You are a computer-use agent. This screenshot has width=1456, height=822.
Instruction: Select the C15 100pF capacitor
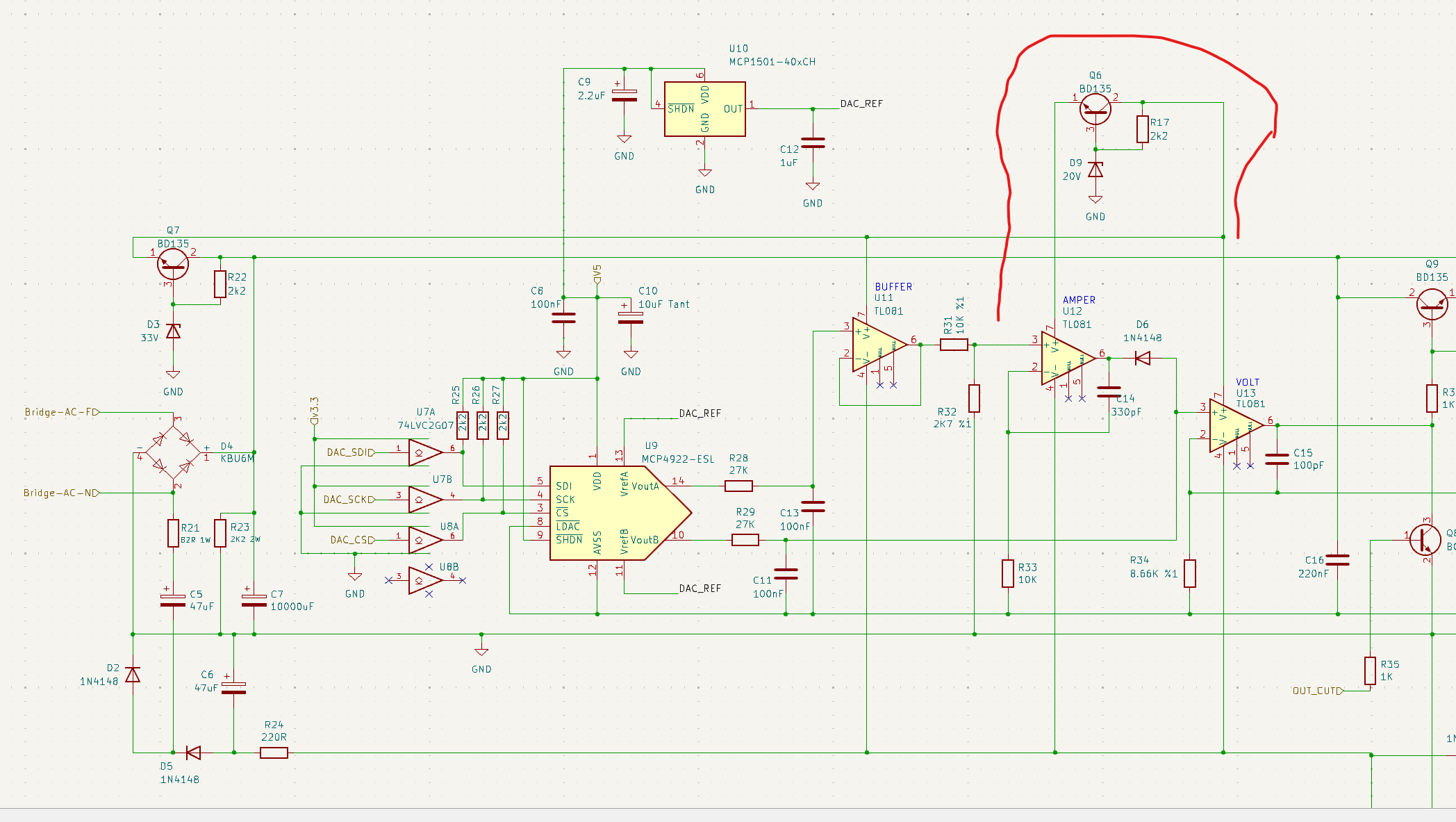coord(1277,459)
